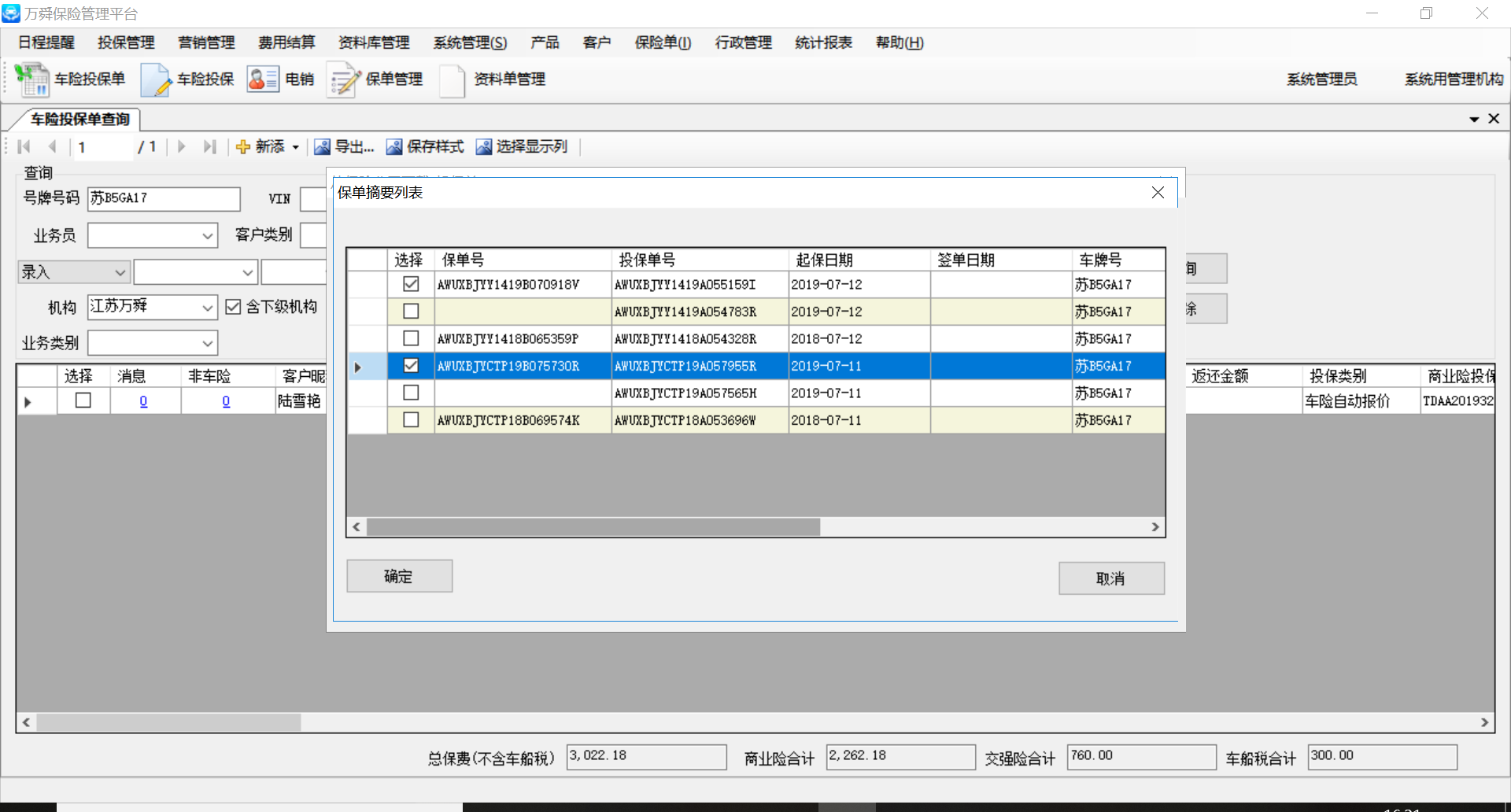The image size is (1511, 812).
Task: Open the 费用结算 menu
Action: coord(286,42)
